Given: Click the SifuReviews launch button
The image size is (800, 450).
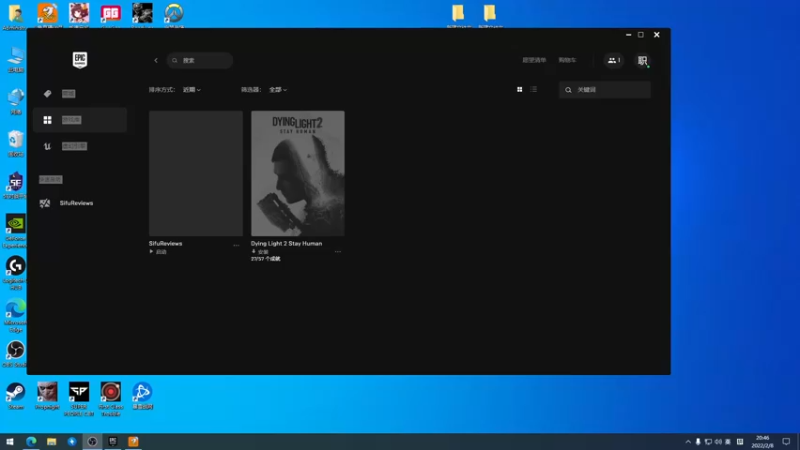Looking at the screenshot, I should point(158,252).
